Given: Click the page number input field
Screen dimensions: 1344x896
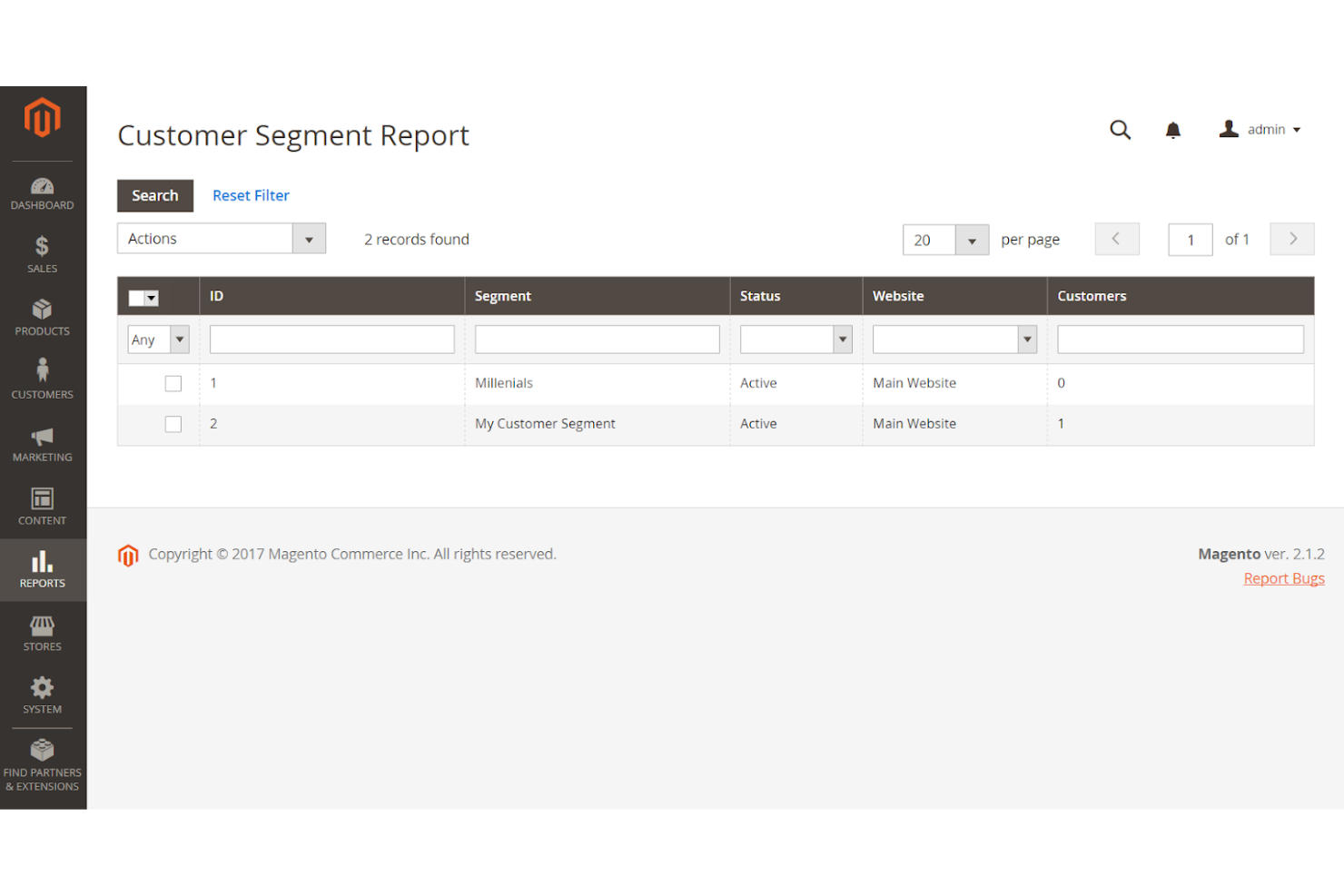Looking at the screenshot, I should (1190, 239).
